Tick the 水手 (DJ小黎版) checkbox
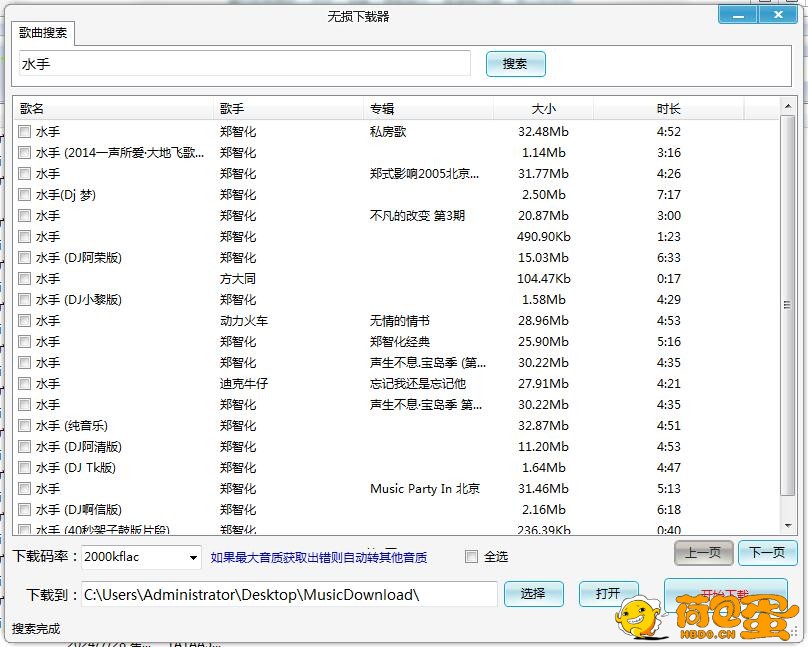The width and height of the screenshot is (808, 647). tap(24, 300)
